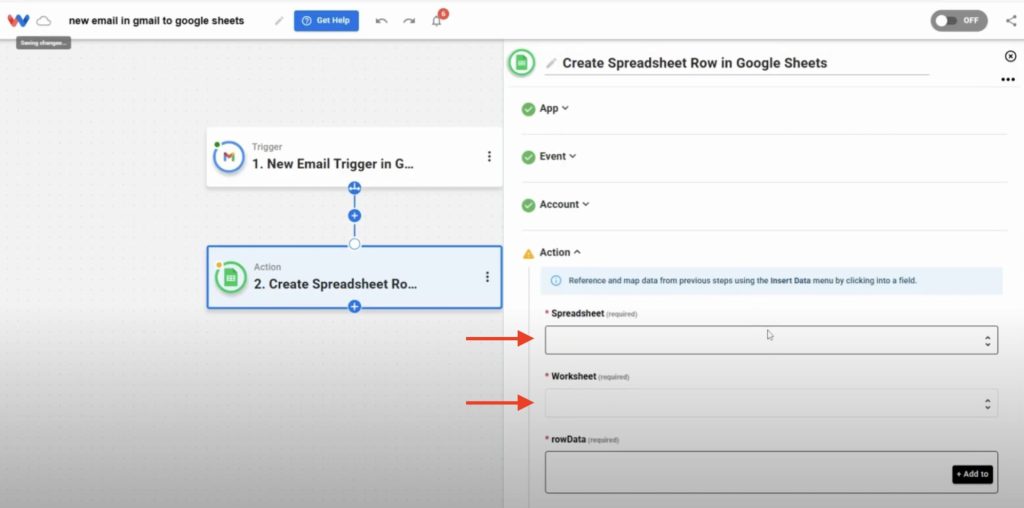Open the action step three-dot menu
The width and height of the screenshot is (1024, 508).
487,277
